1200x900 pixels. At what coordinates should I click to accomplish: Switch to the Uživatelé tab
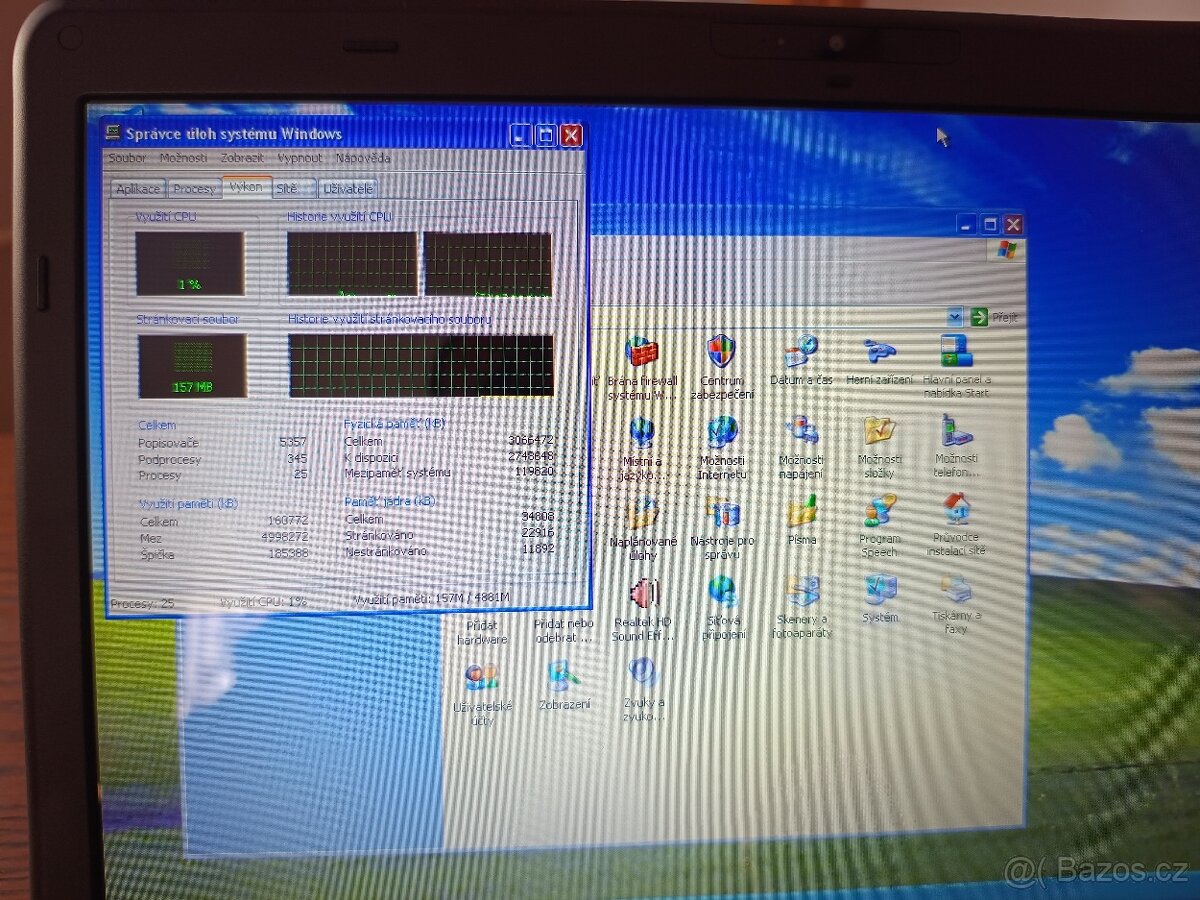coord(348,189)
